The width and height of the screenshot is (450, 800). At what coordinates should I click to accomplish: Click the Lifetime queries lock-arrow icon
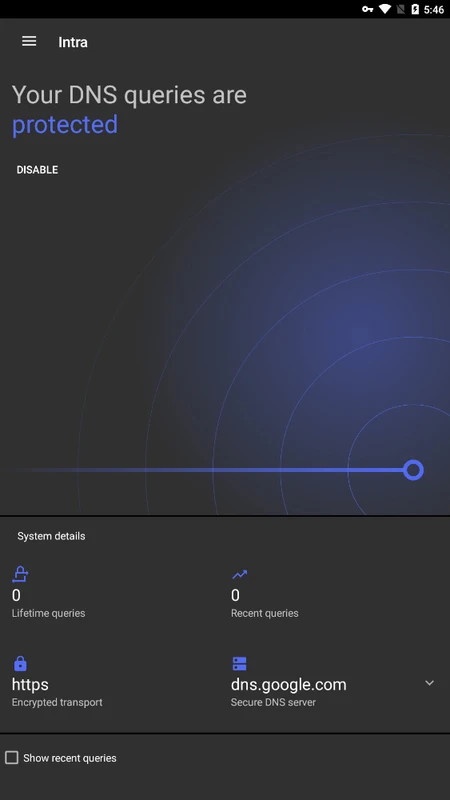point(20,574)
